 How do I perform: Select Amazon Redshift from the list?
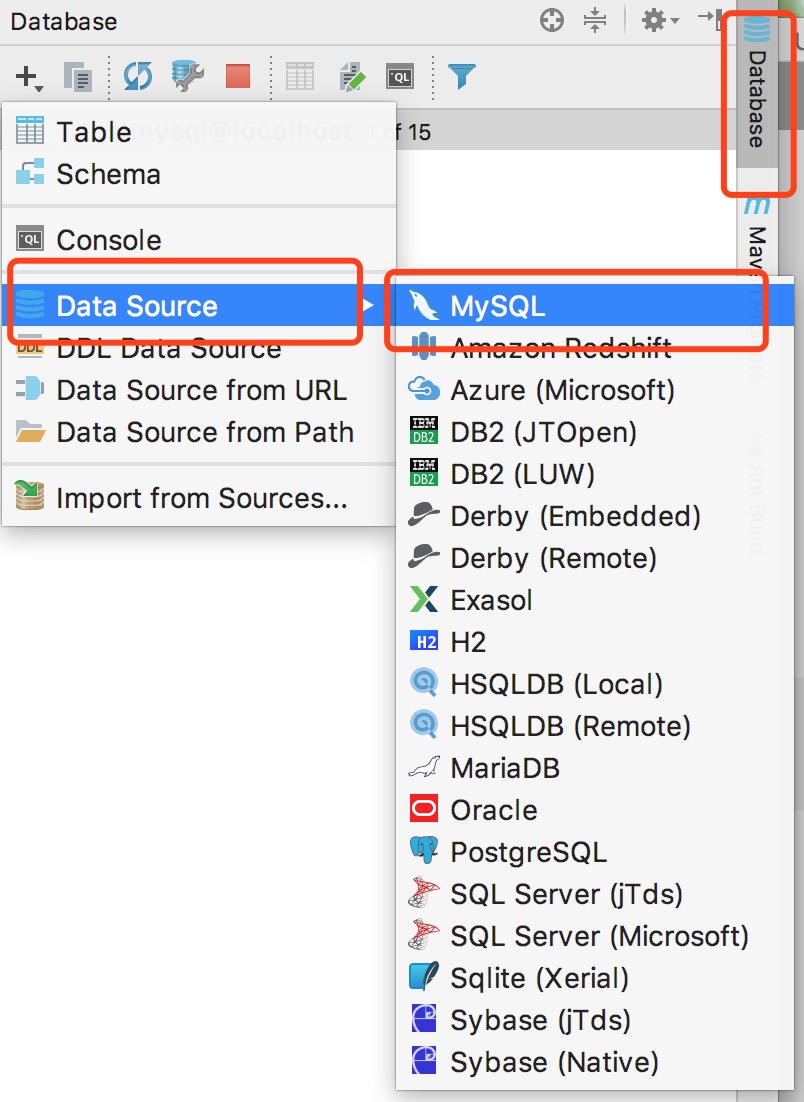[595, 348]
